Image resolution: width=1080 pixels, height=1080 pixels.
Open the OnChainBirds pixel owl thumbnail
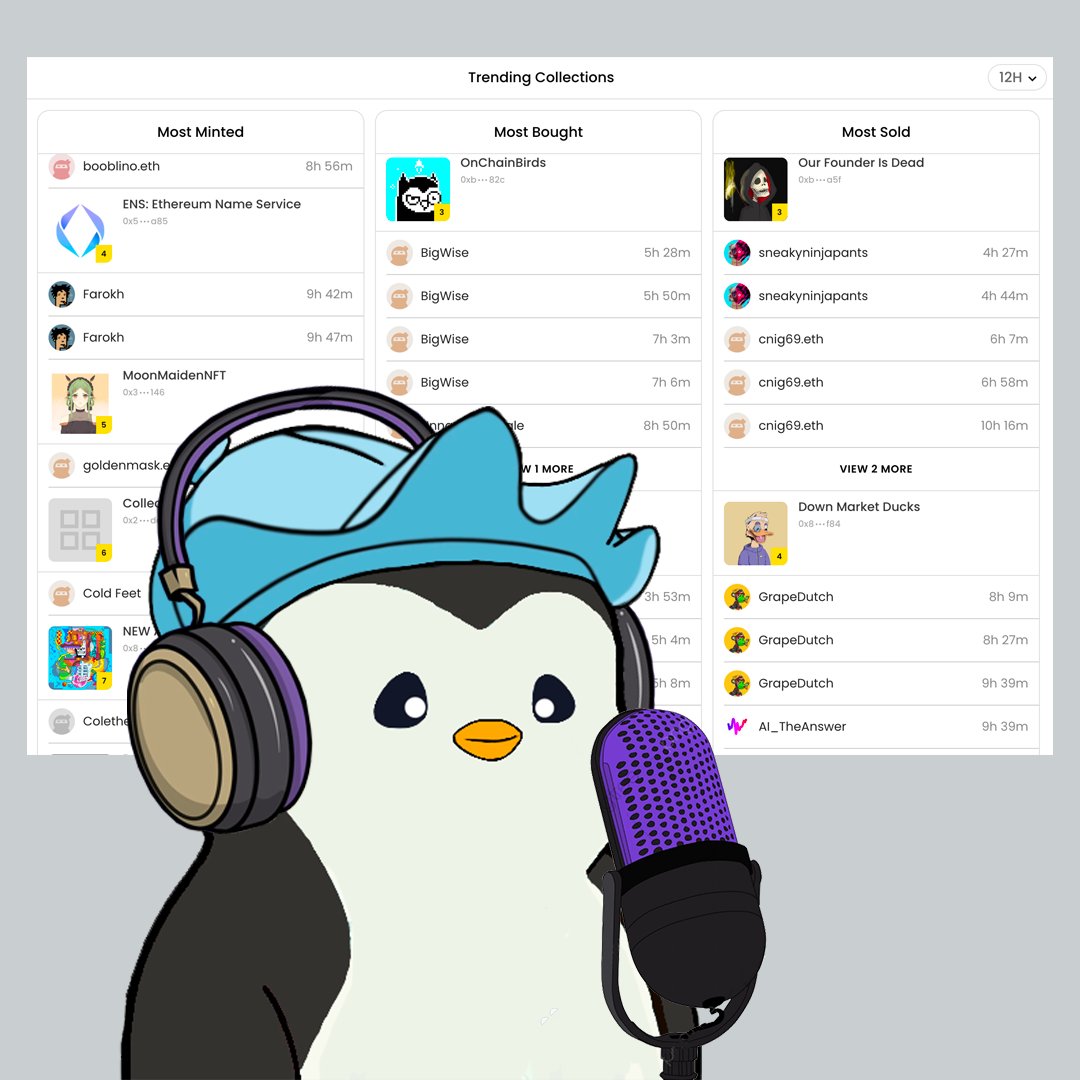tap(417, 189)
